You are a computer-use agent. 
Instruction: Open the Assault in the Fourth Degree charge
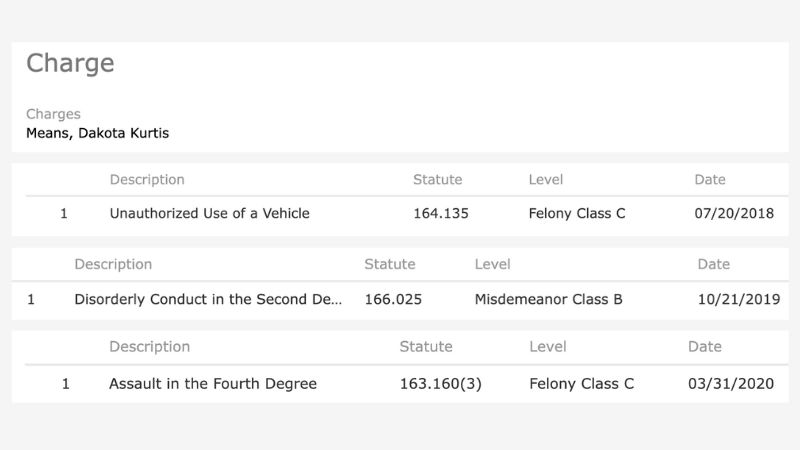(213, 383)
